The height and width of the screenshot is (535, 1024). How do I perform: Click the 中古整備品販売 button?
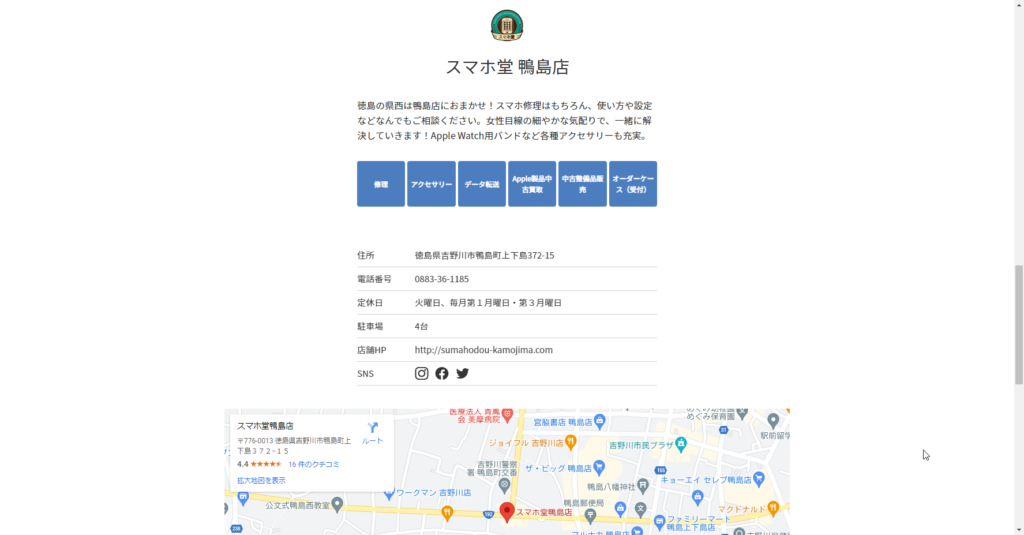[x=583, y=184]
